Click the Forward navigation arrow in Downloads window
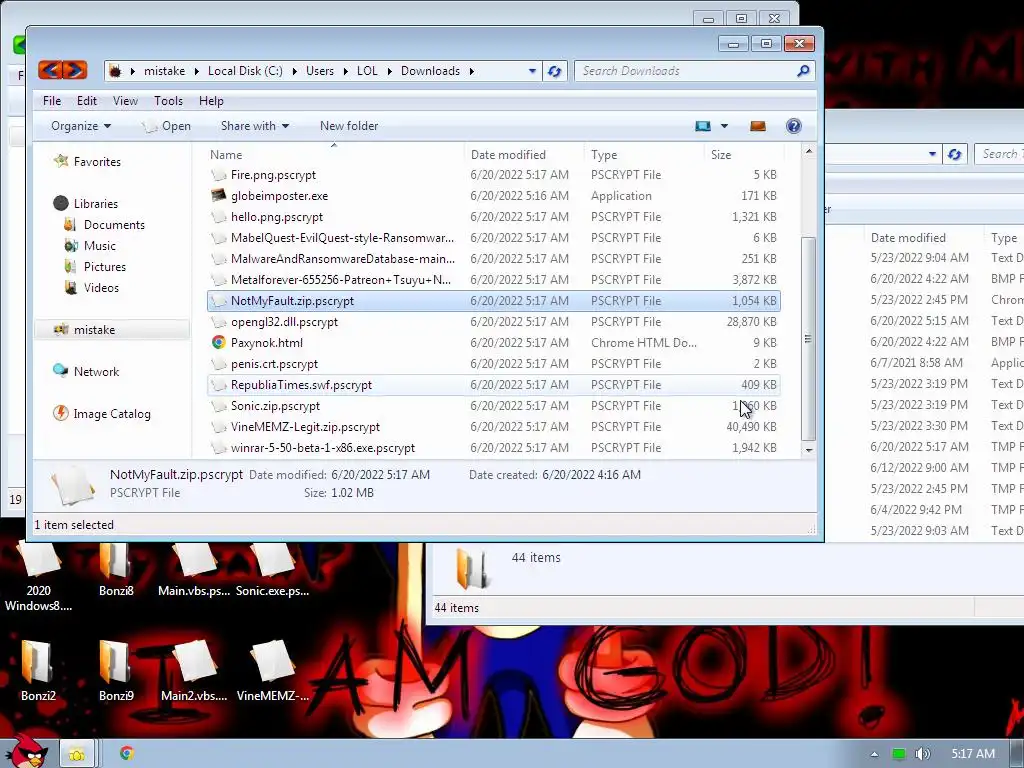This screenshot has height=768, width=1024. coord(74,70)
